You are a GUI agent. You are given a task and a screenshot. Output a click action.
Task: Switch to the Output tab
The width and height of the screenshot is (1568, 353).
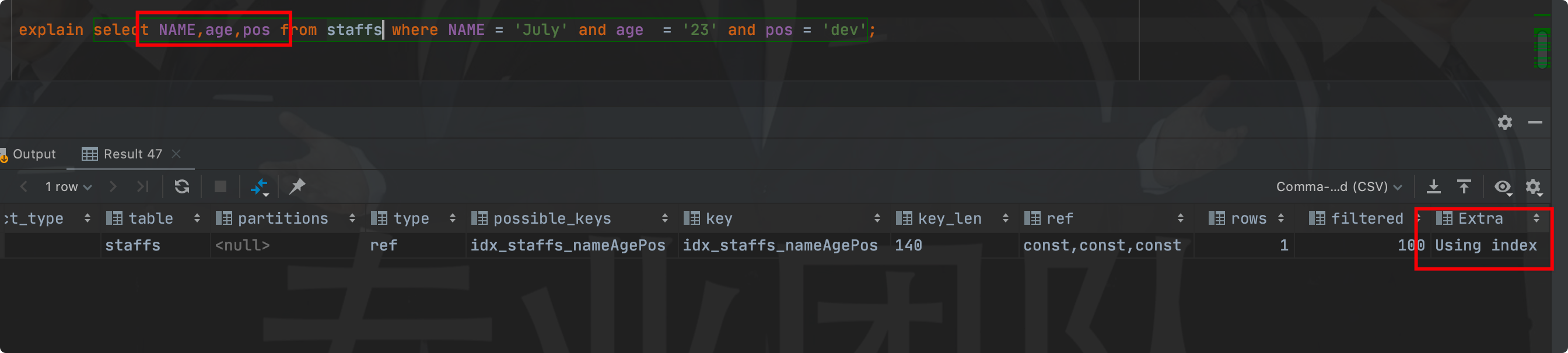point(33,154)
